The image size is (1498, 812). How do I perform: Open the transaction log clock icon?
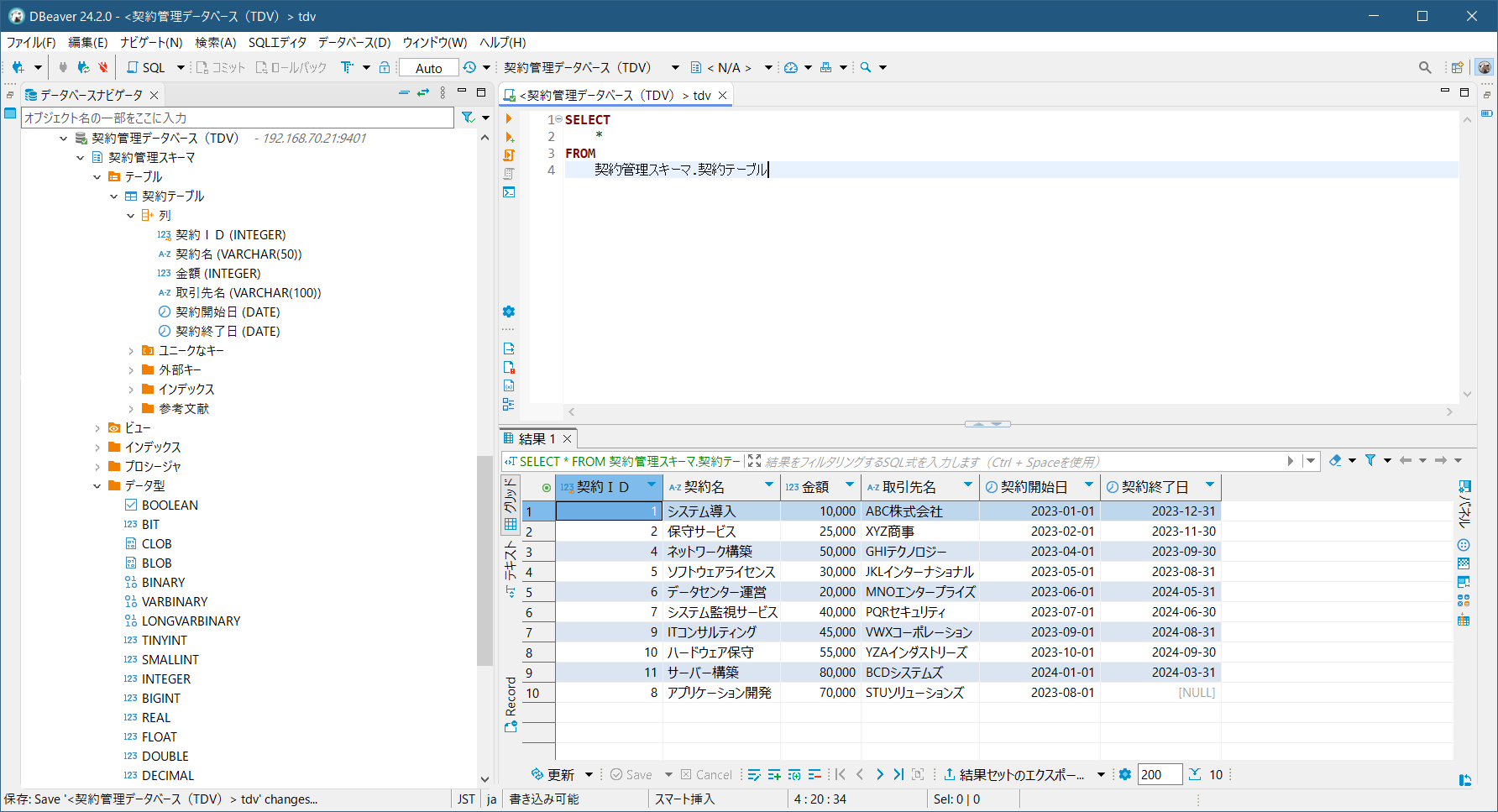(469, 67)
